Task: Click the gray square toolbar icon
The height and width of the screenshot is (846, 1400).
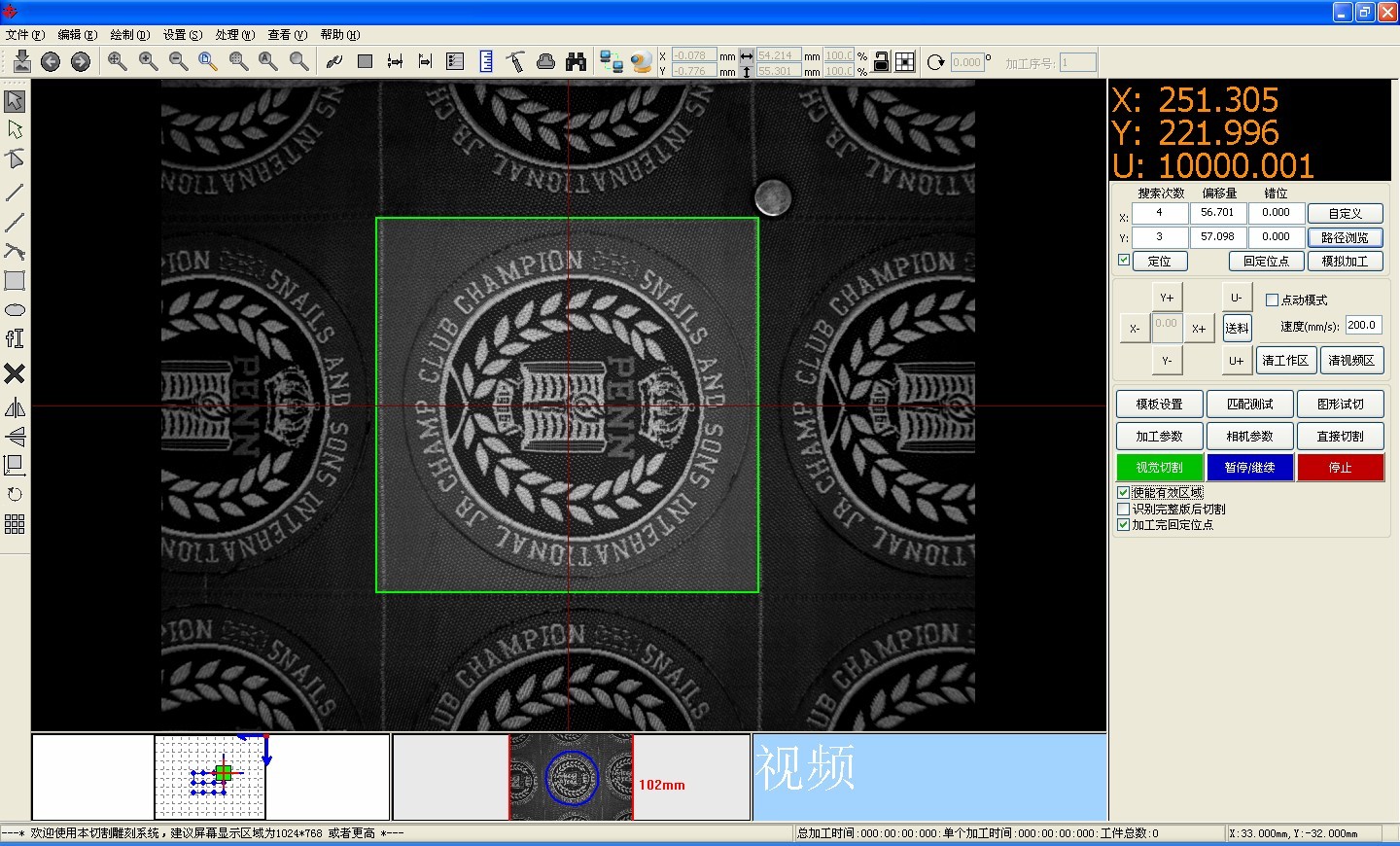Action: click(365, 61)
